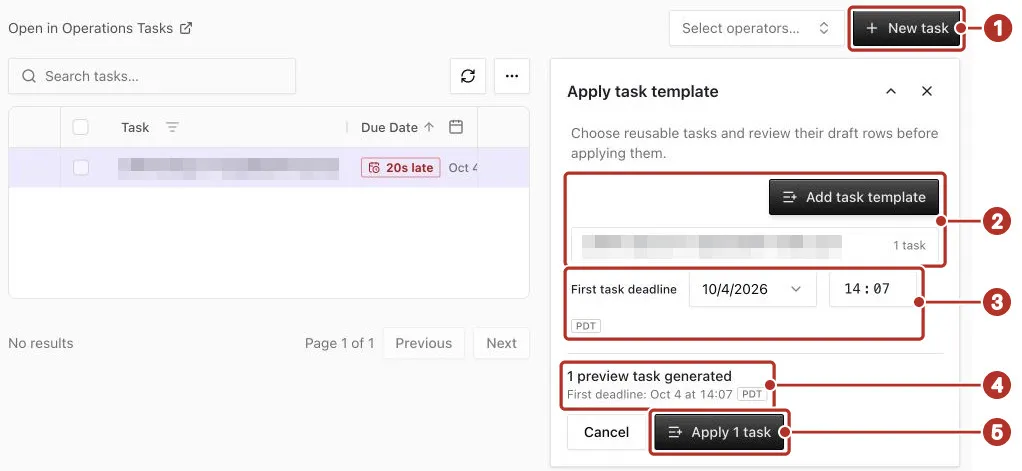Image resolution: width=1022 pixels, height=471 pixels.
Task: Click the New task button
Action: 907,28
